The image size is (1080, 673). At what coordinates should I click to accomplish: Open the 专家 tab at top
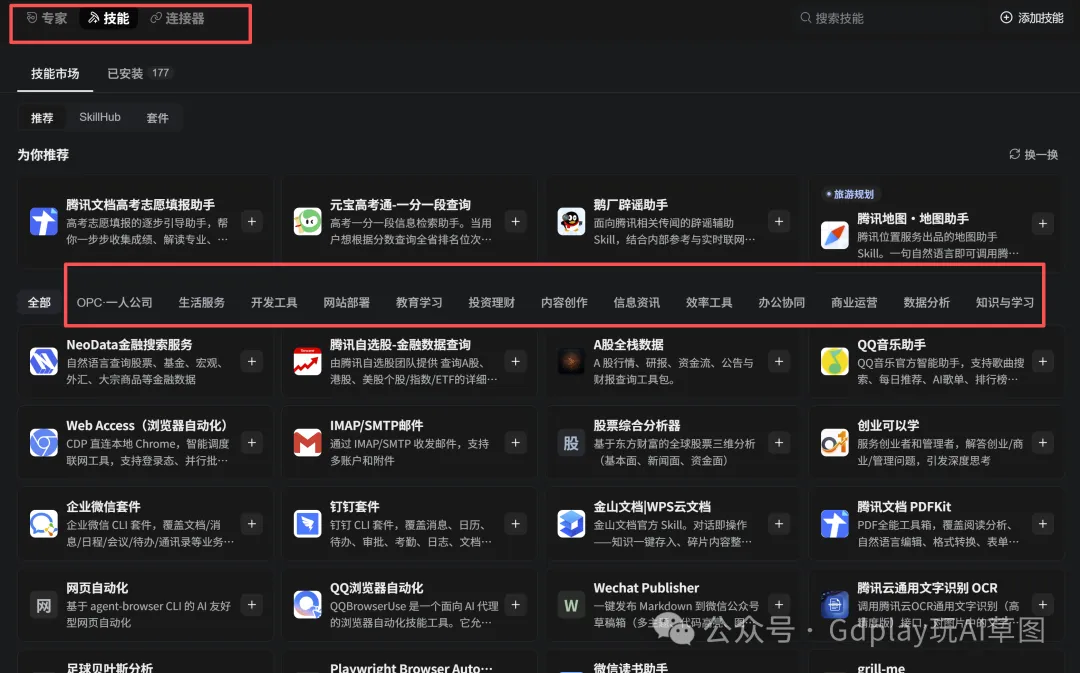point(47,19)
